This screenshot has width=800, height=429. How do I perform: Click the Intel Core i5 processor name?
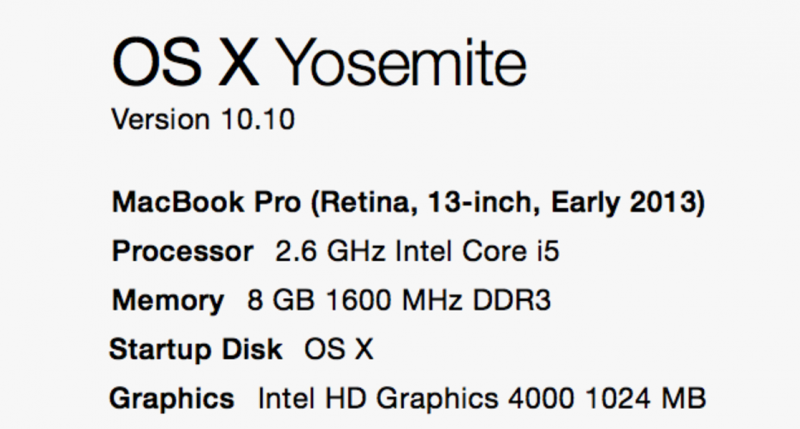click(478, 251)
